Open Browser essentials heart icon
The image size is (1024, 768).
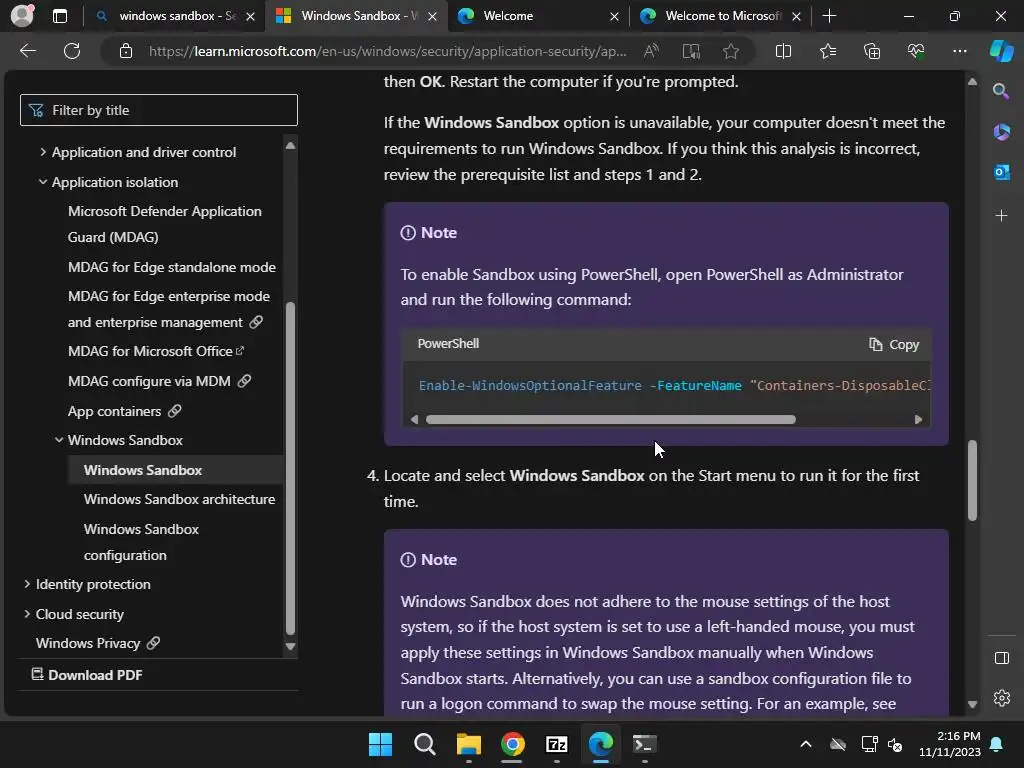point(916,51)
